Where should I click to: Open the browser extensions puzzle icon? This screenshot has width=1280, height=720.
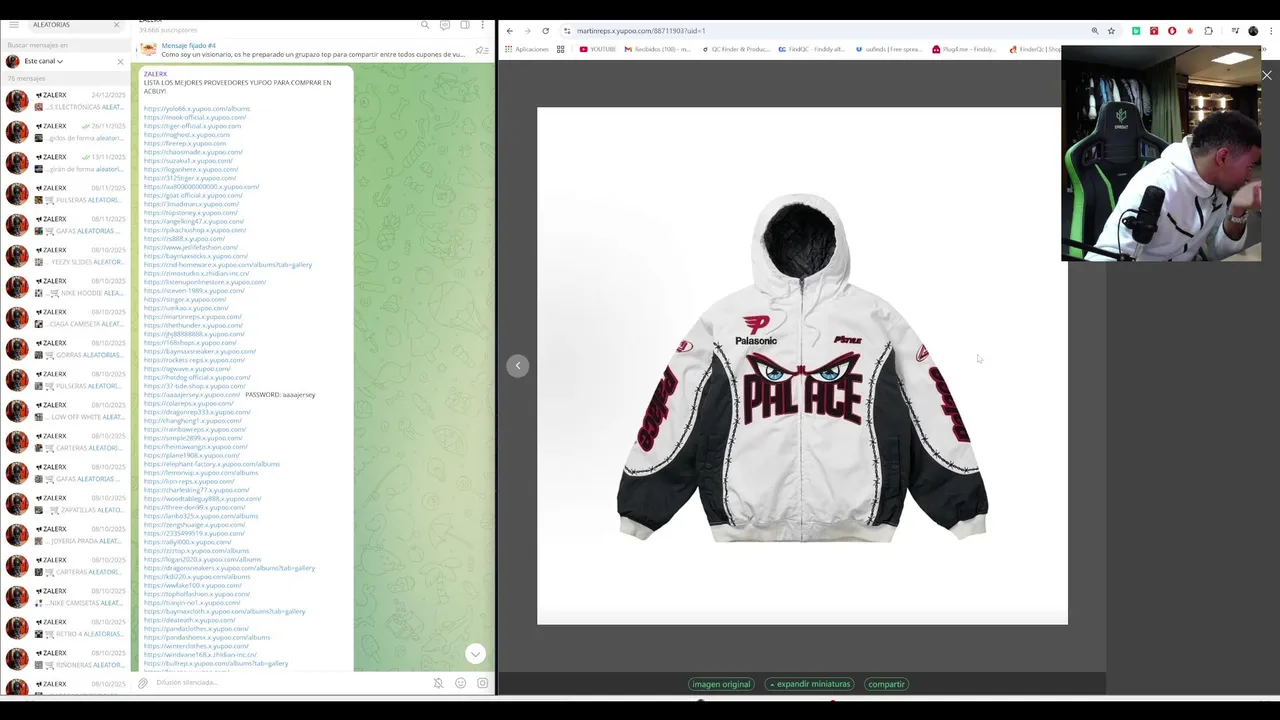1208,31
